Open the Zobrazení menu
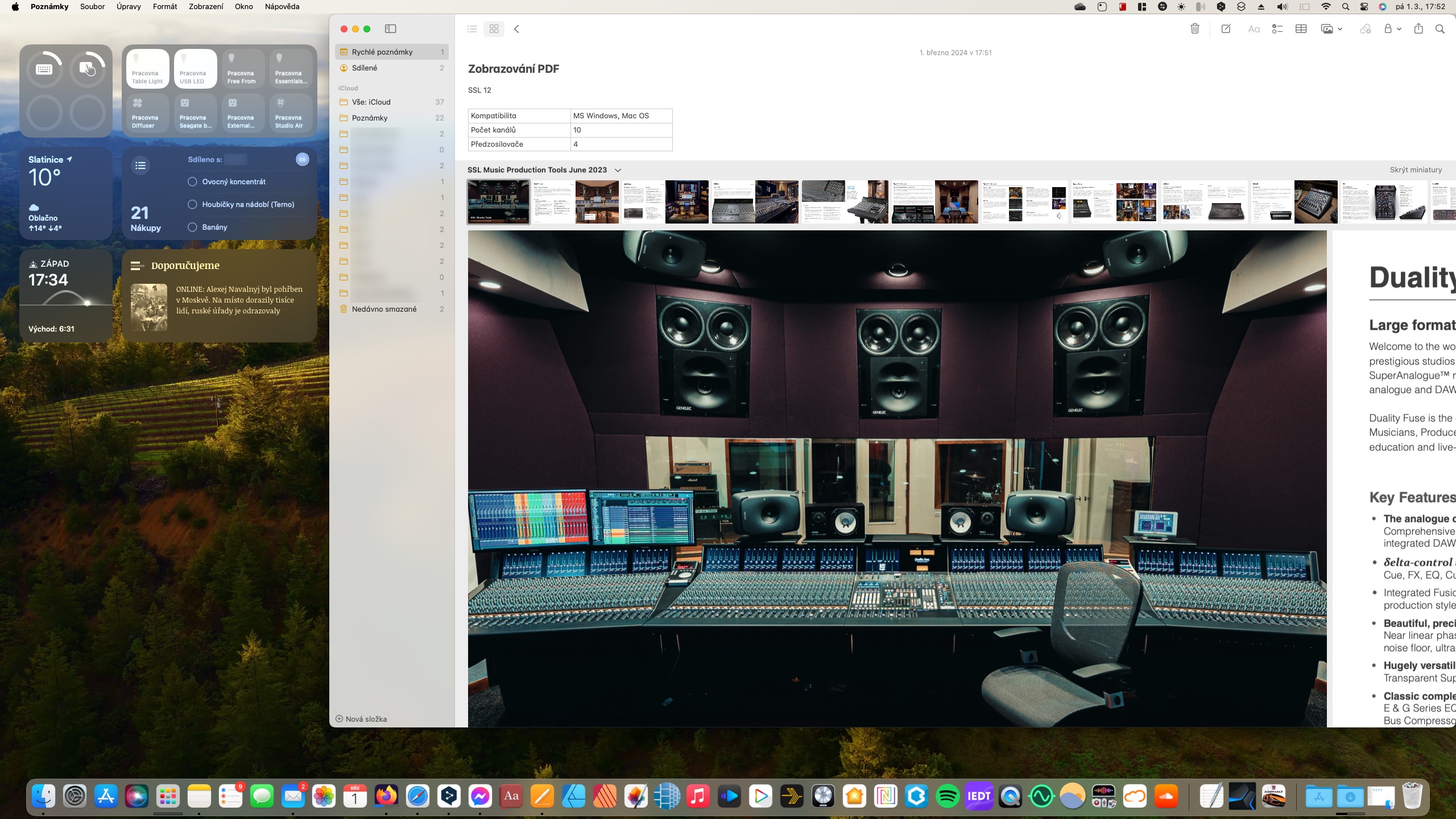This screenshot has height=819, width=1456. [x=206, y=7]
